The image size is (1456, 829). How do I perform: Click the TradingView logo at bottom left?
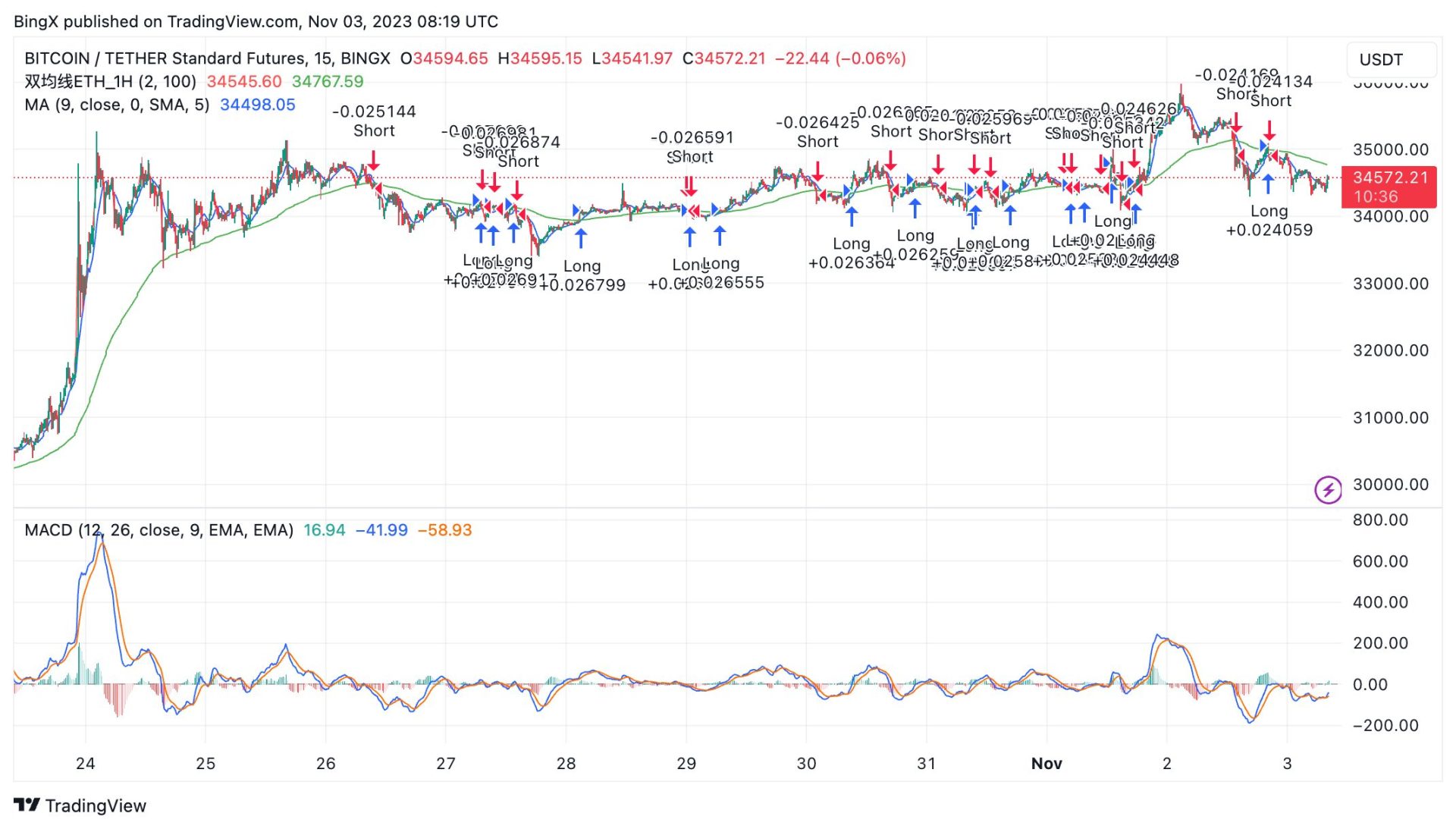[x=27, y=805]
